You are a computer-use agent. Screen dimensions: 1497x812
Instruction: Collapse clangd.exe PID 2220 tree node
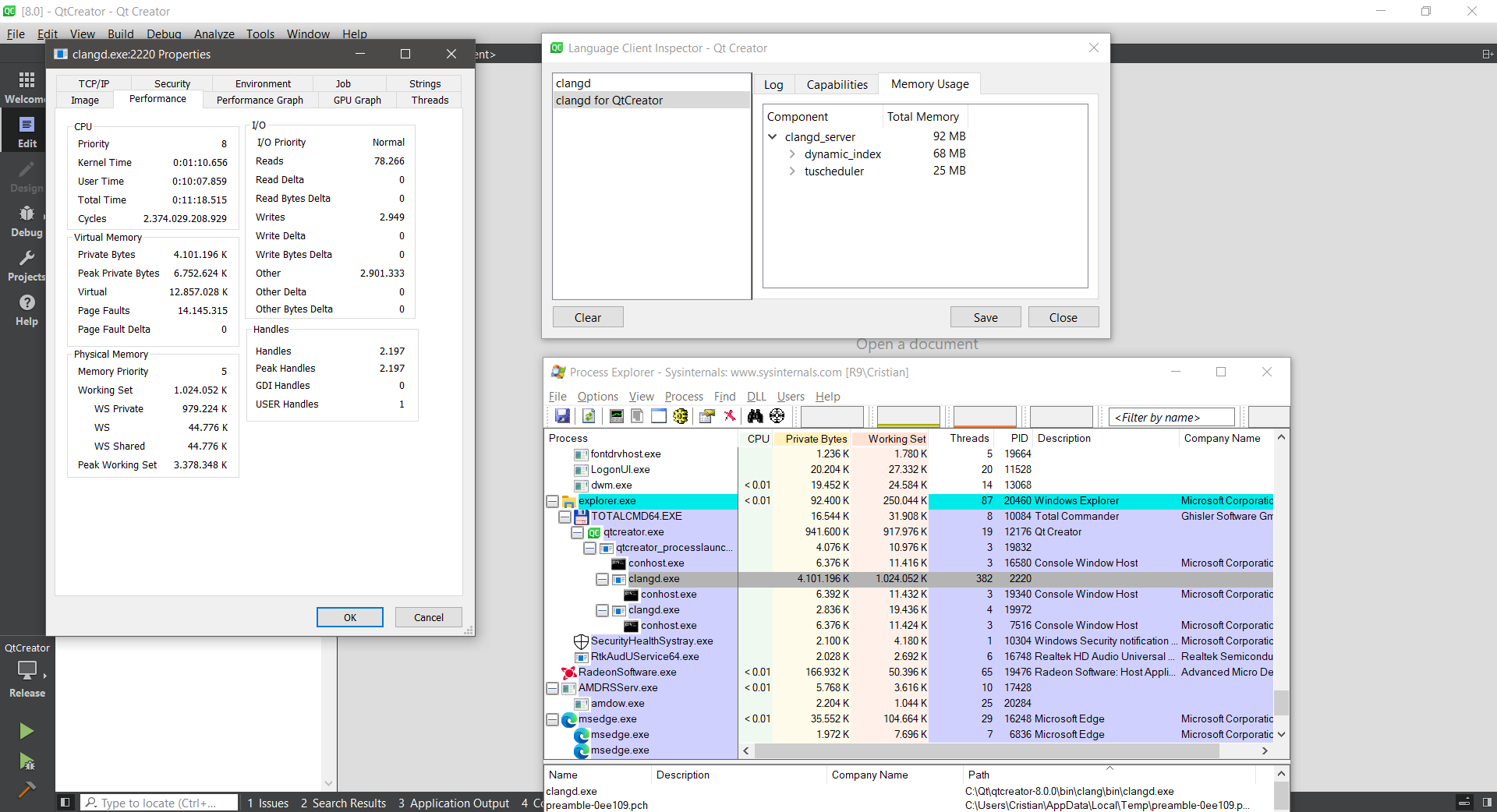[602, 579]
